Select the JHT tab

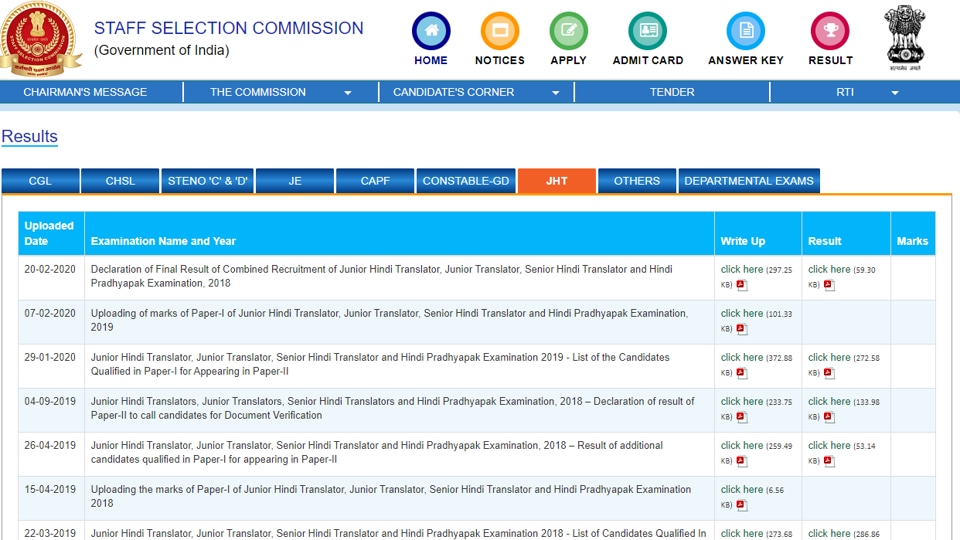coord(557,181)
